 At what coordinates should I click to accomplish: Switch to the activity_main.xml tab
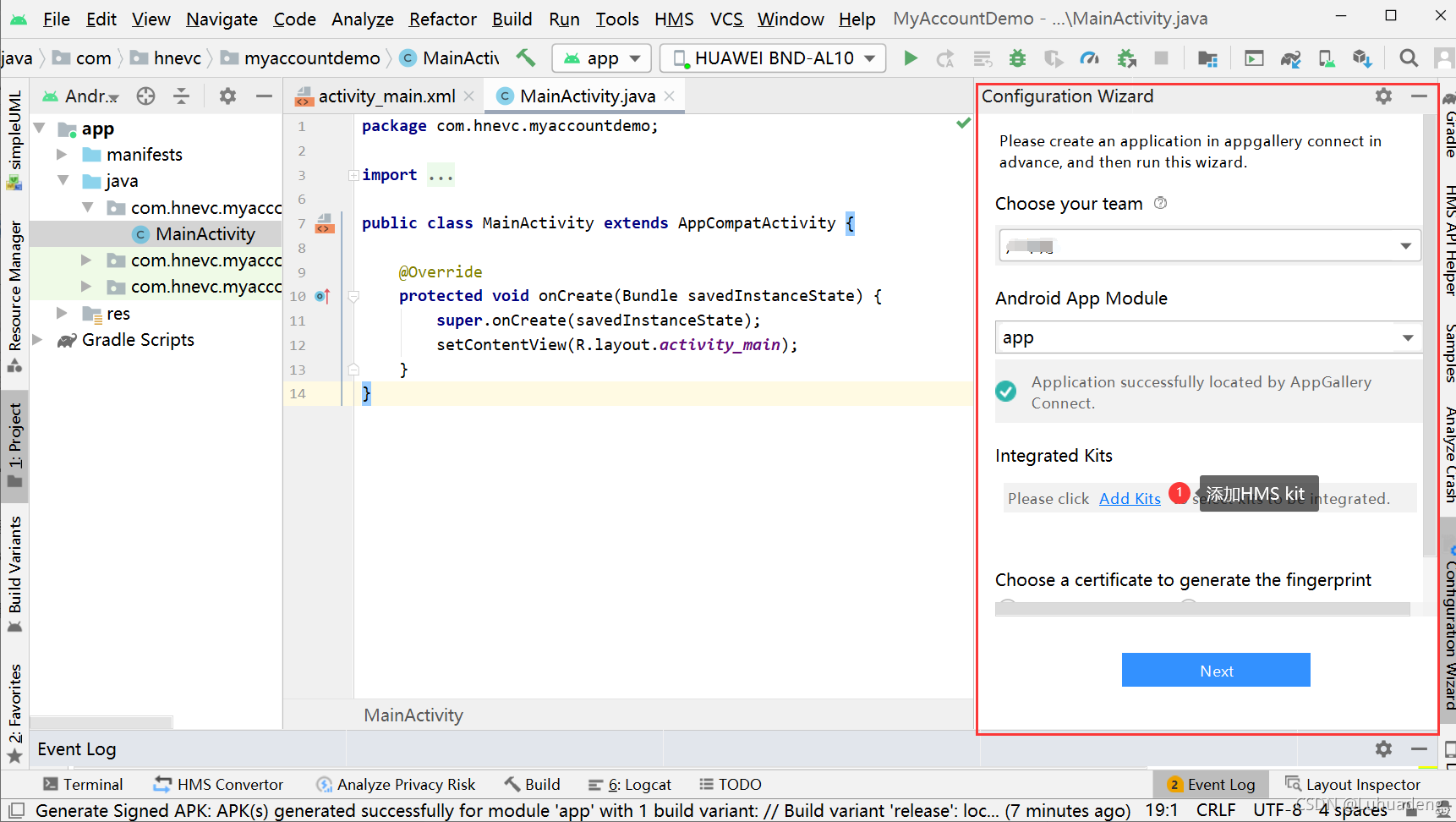coord(386,96)
